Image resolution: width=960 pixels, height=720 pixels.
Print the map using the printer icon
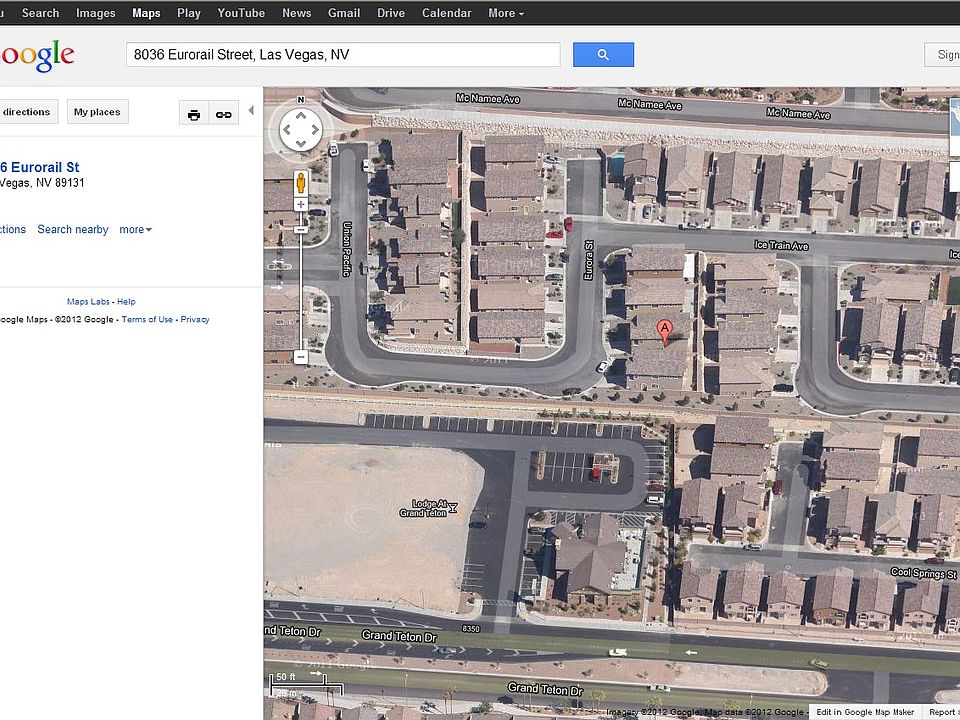point(194,113)
